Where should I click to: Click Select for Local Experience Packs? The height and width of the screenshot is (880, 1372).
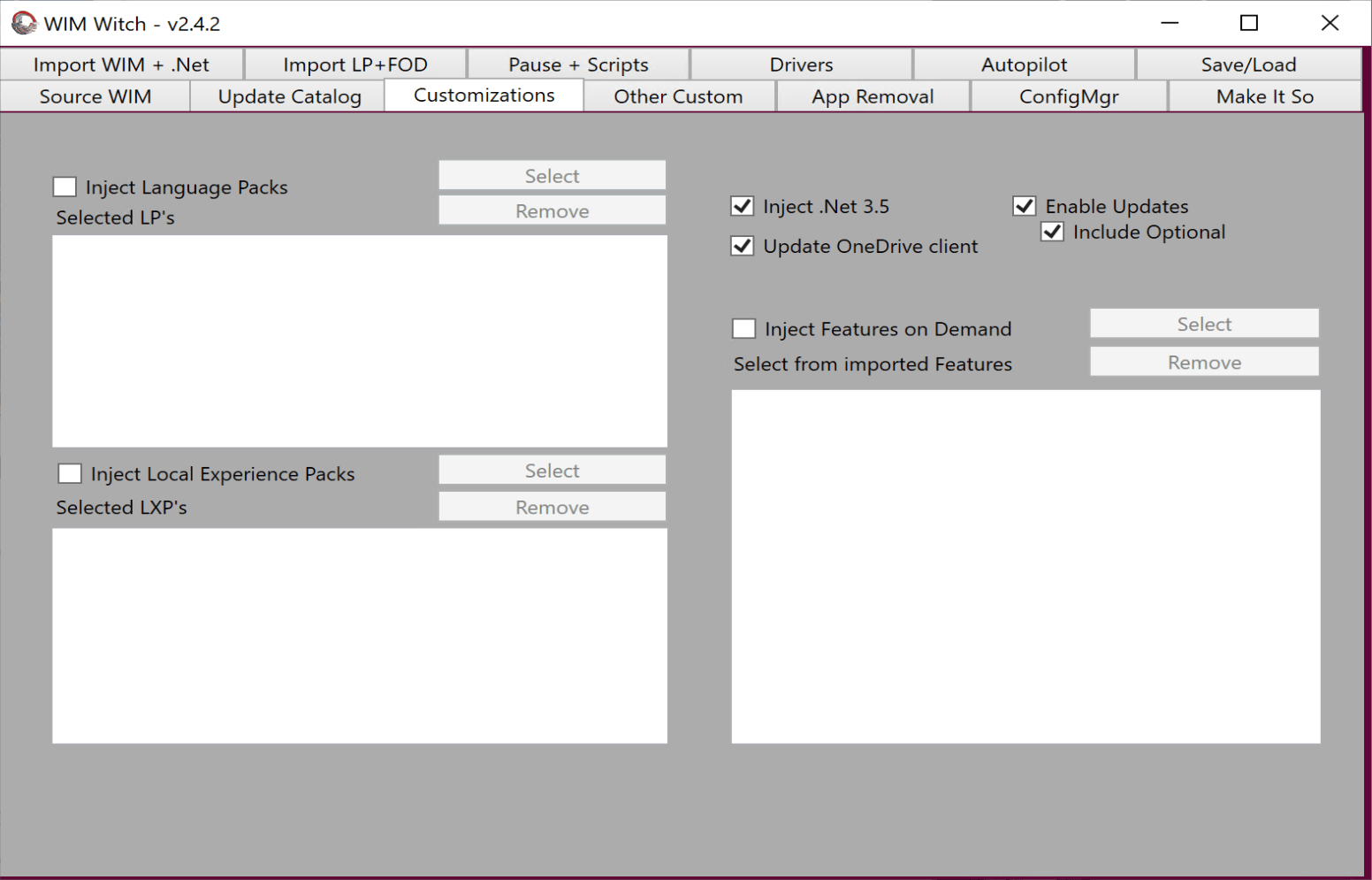coord(552,471)
